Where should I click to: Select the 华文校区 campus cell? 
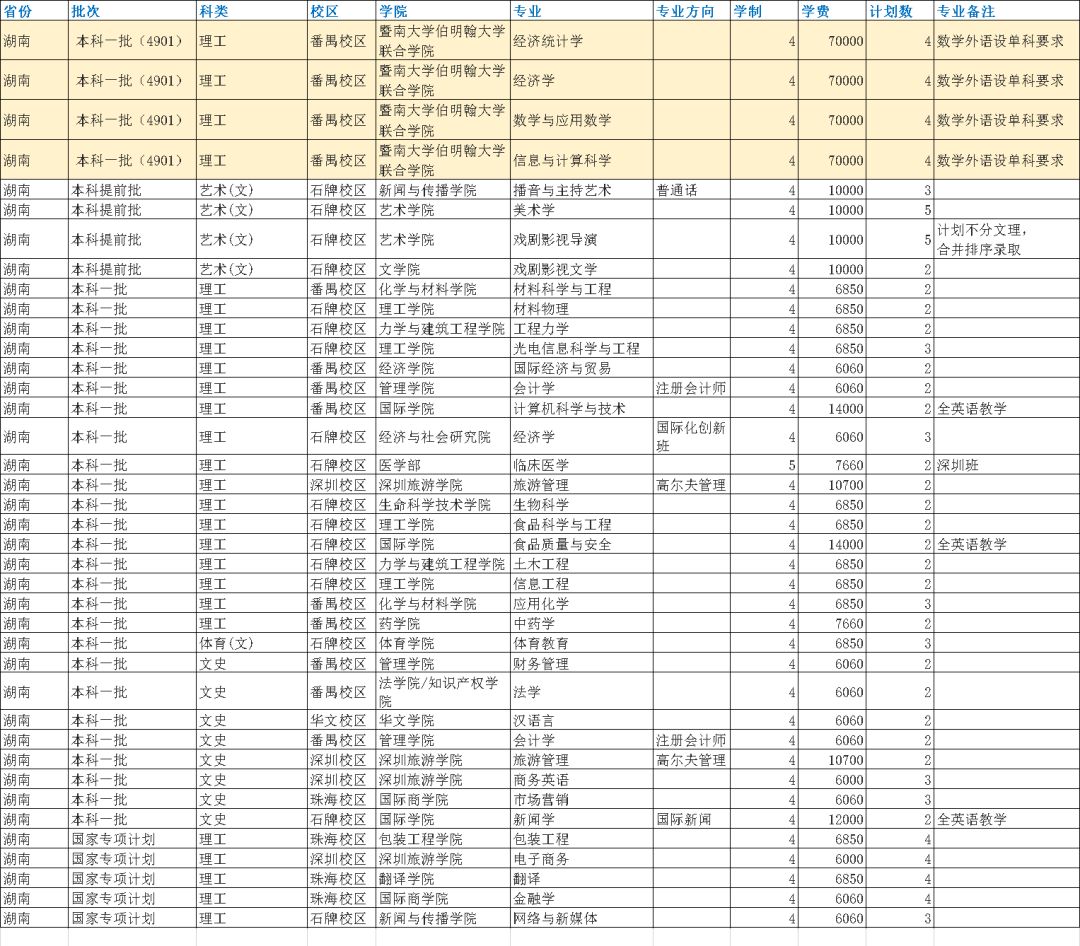coord(341,721)
